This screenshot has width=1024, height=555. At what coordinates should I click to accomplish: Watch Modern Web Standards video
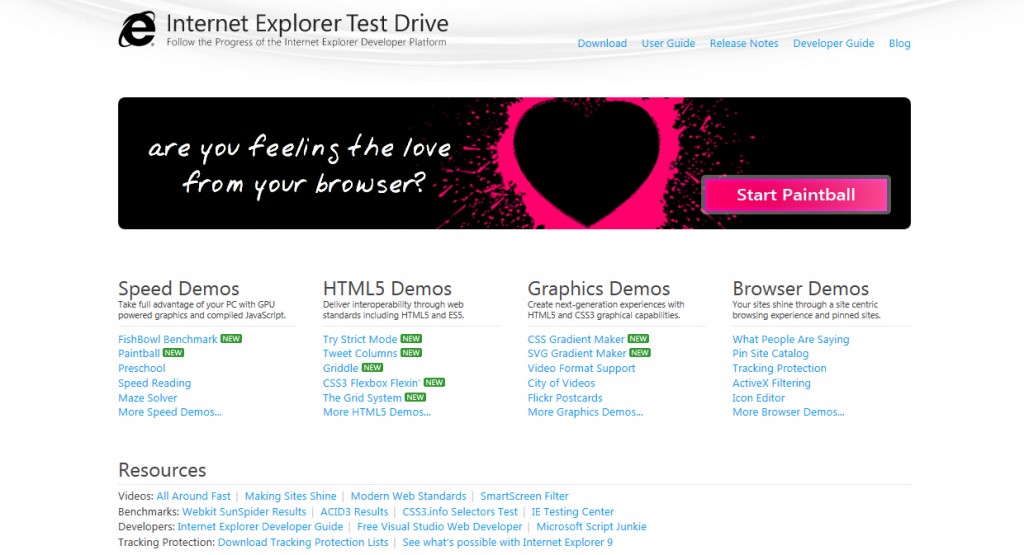[x=409, y=496]
